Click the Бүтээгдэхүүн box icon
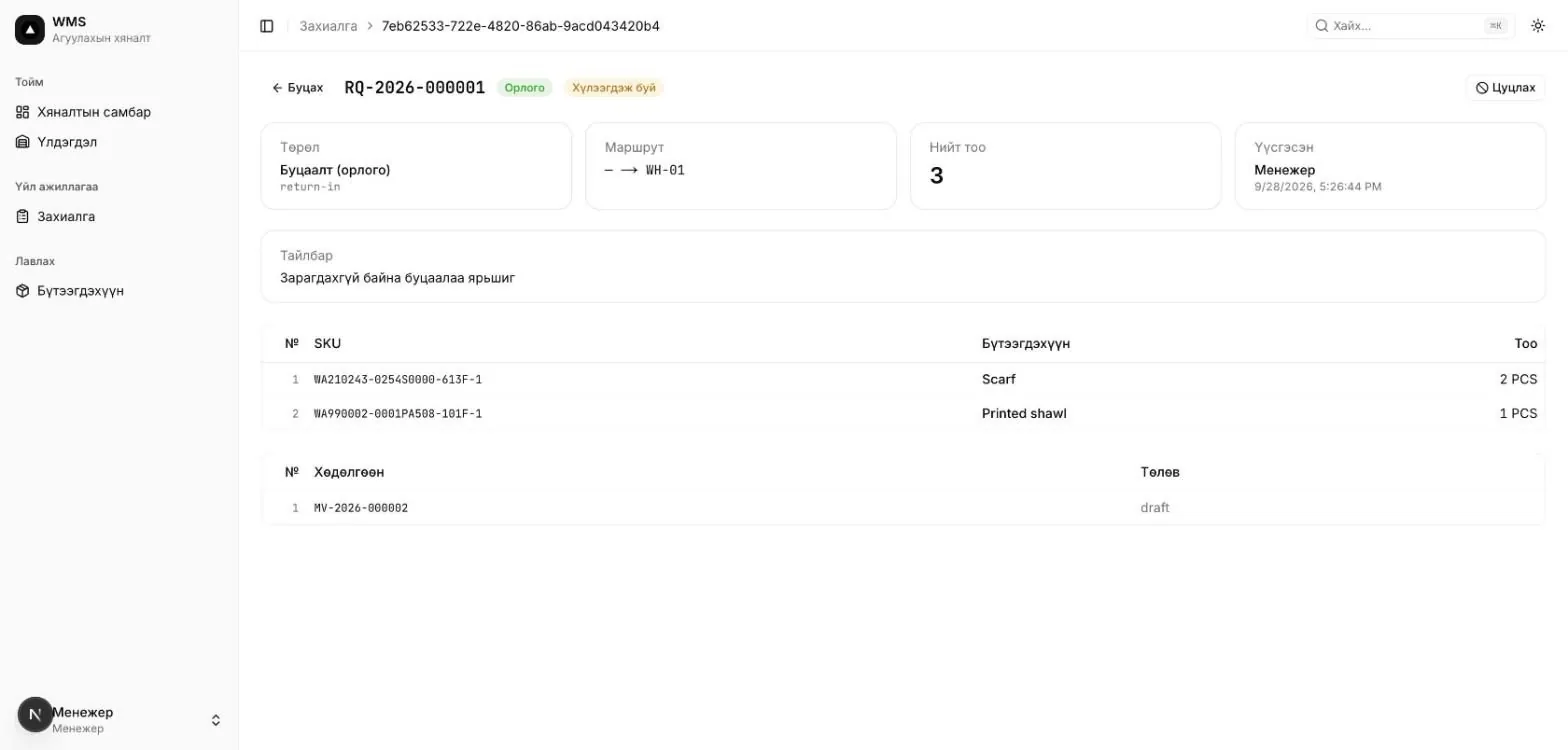Image resolution: width=1568 pixels, height=750 pixels. 23,291
